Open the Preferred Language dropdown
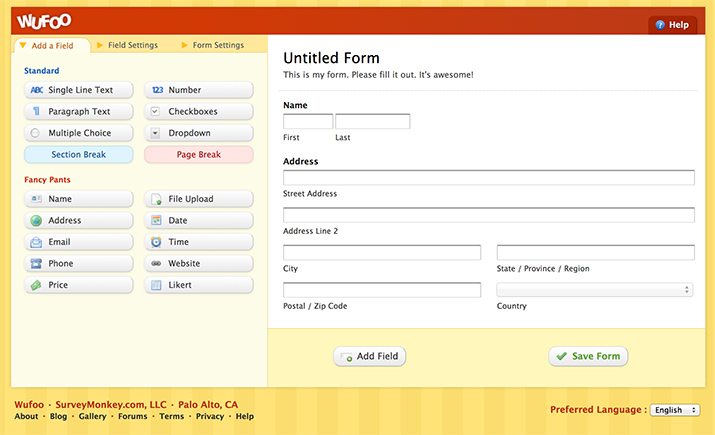The image size is (715, 435). (675, 410)
